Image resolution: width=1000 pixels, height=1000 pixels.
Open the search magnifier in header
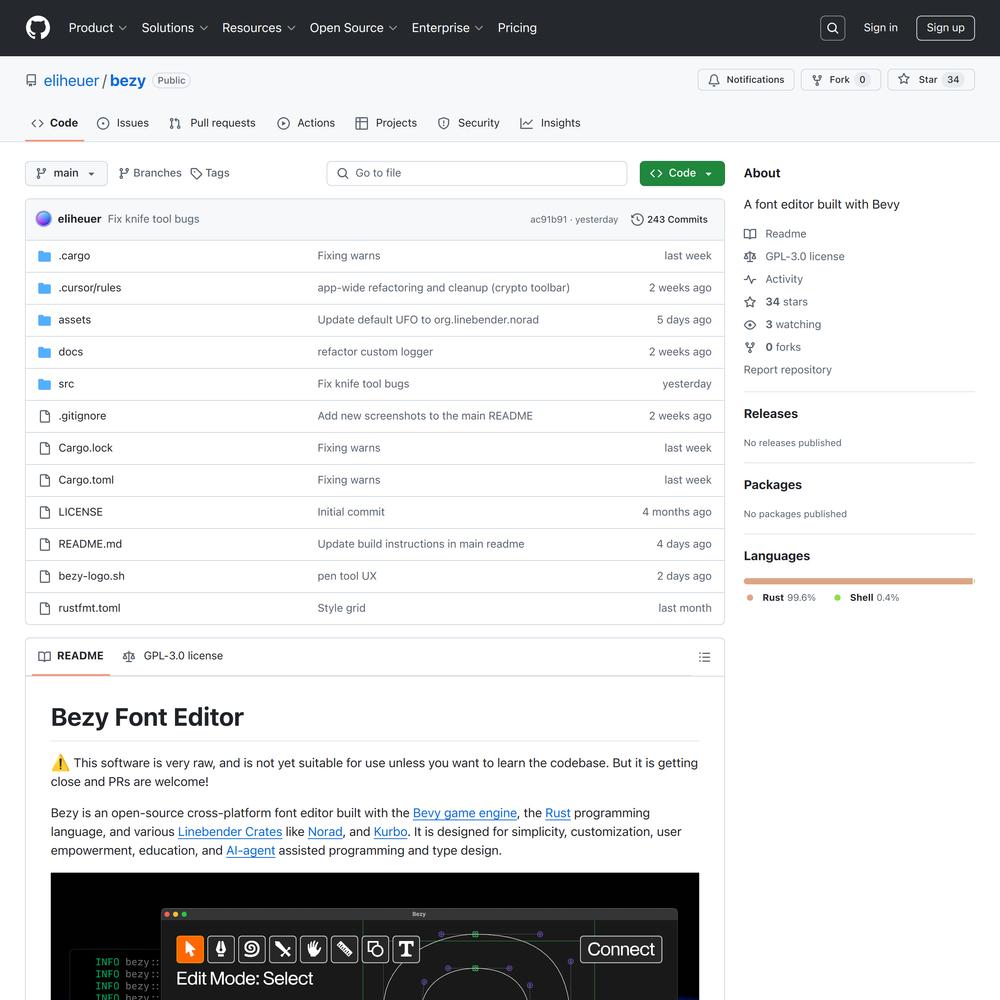pyautogui.click(x=832, y=28)
